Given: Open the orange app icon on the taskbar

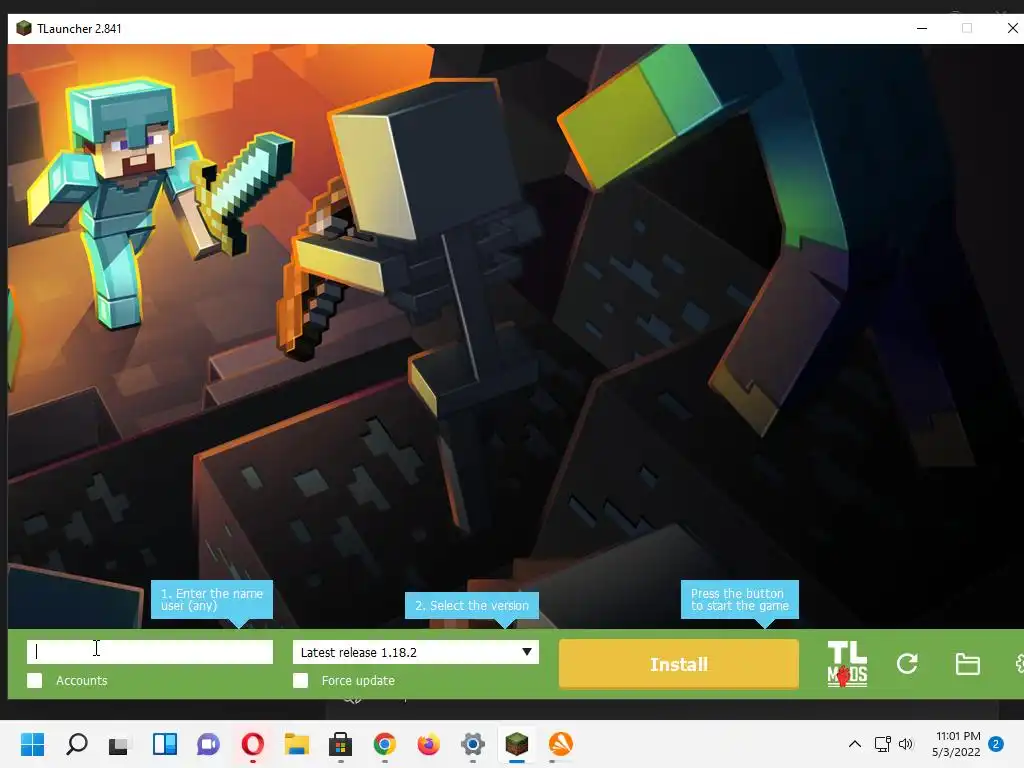Looking at the screenshot, I should [x=560, y=744].
